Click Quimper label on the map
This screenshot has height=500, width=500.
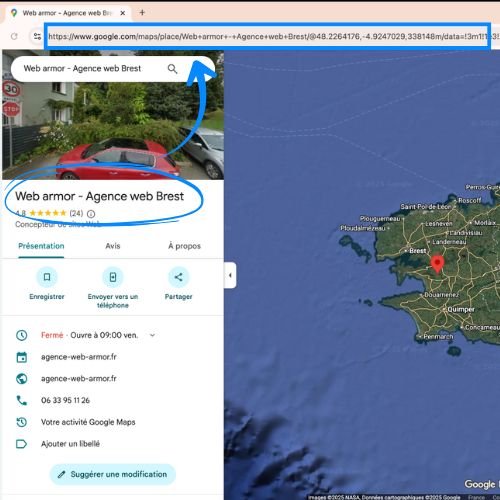(461, 309)
